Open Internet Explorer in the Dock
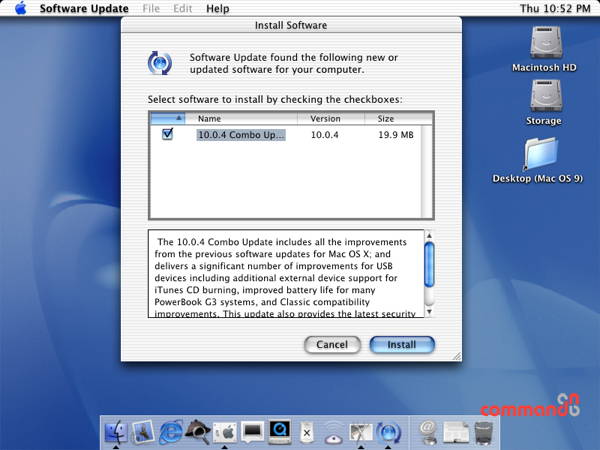The image size is (600, 450). click(170, 432)
